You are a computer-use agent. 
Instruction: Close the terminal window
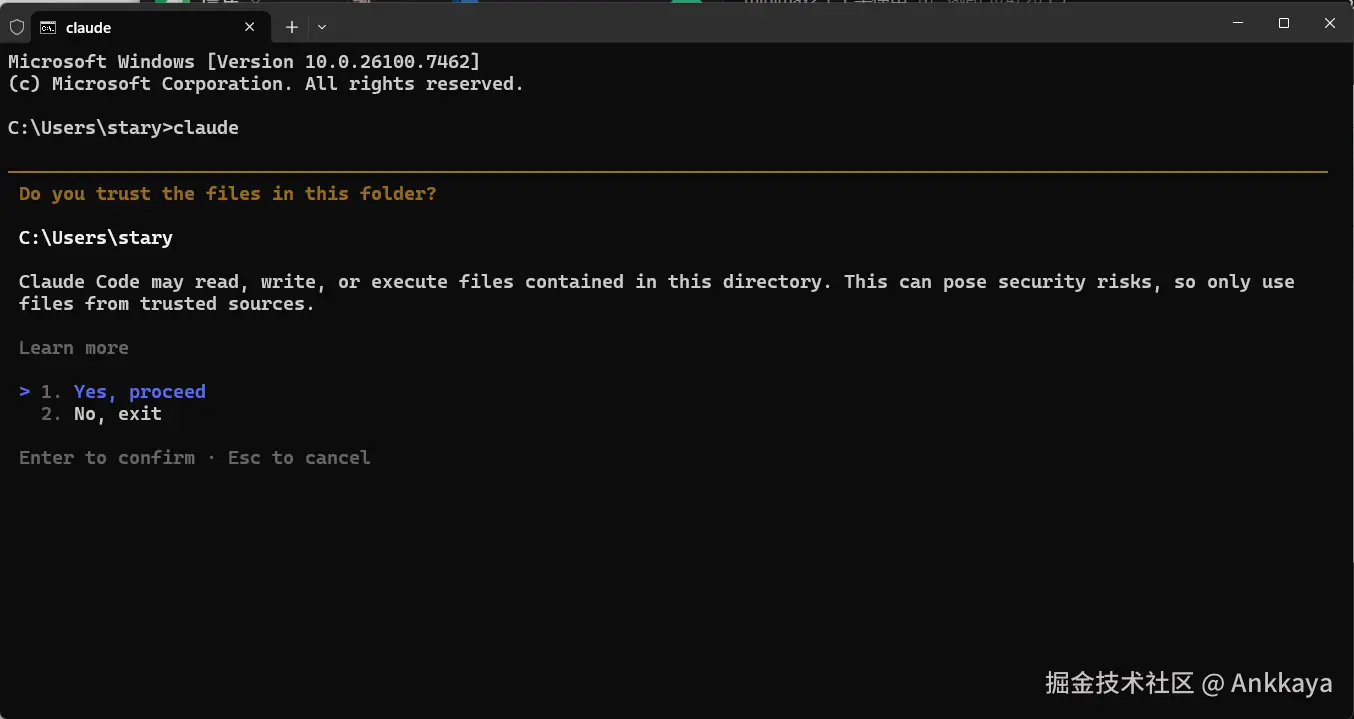click(x=1330, y=23)
